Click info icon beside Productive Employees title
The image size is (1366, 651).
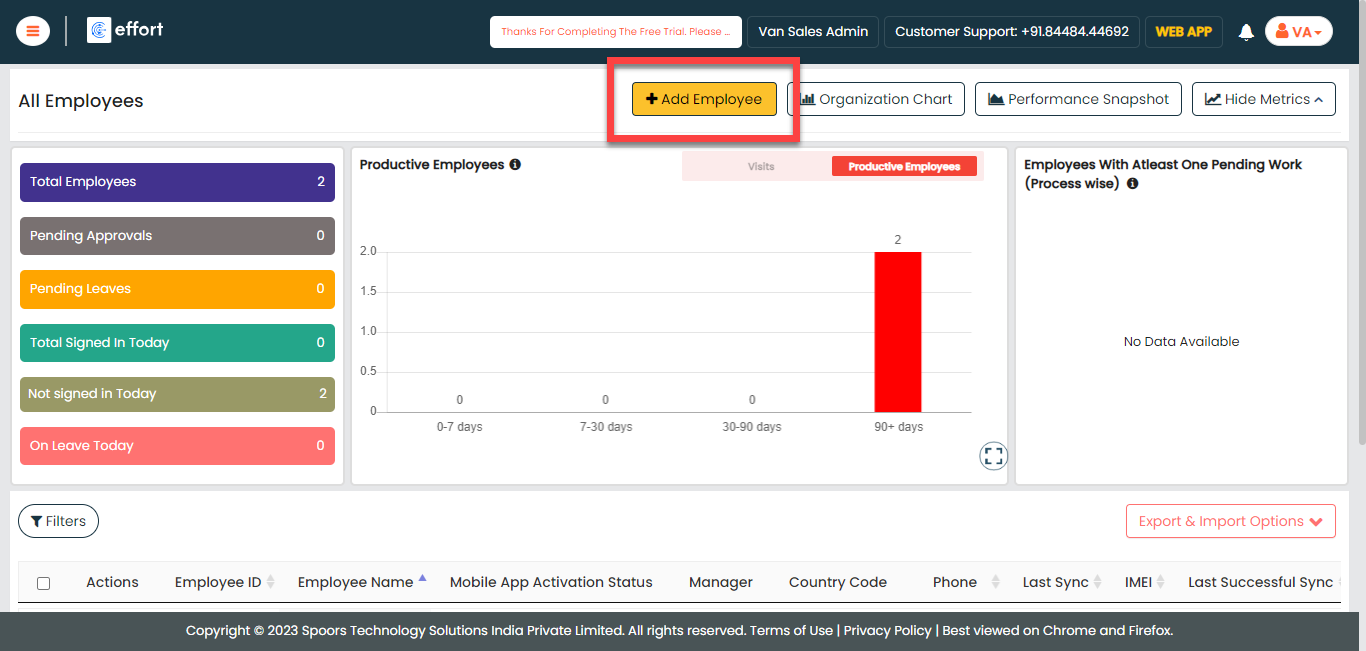tap(515, 164)
